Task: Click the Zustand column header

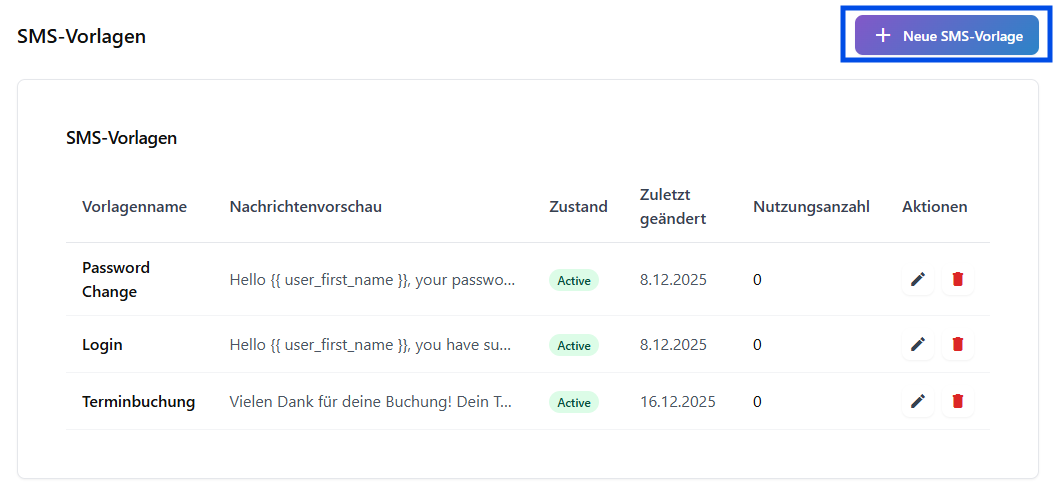Action: [x=578, y=207]
